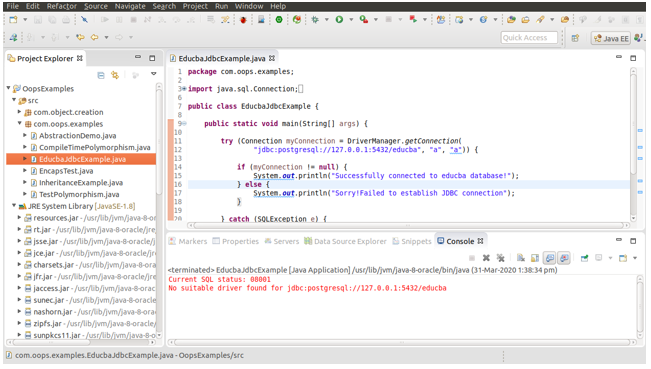
Task: Switch to the Data Source Explorer tab
Action: coord(345,242)
